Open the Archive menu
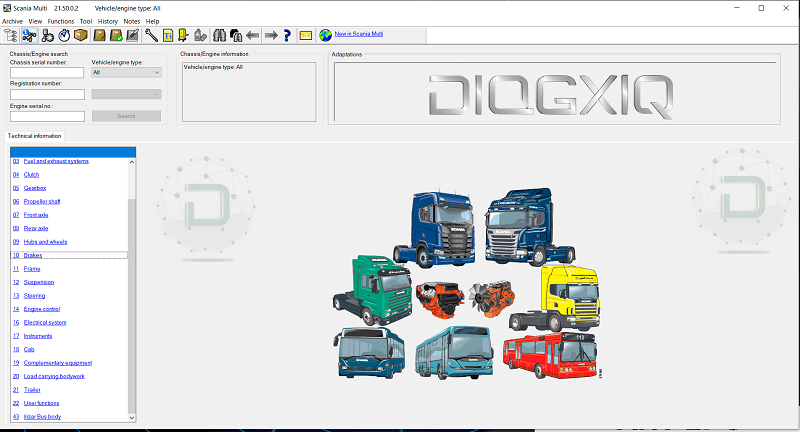This screenshot has width=800, height=432. (12, 21)
